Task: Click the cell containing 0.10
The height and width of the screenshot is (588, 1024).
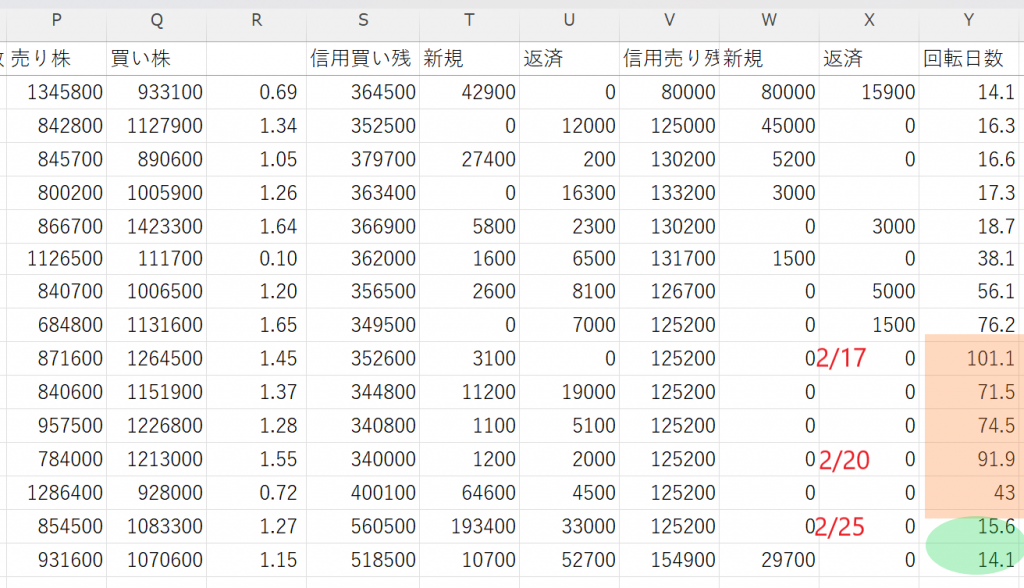Action: click(256, 259)
